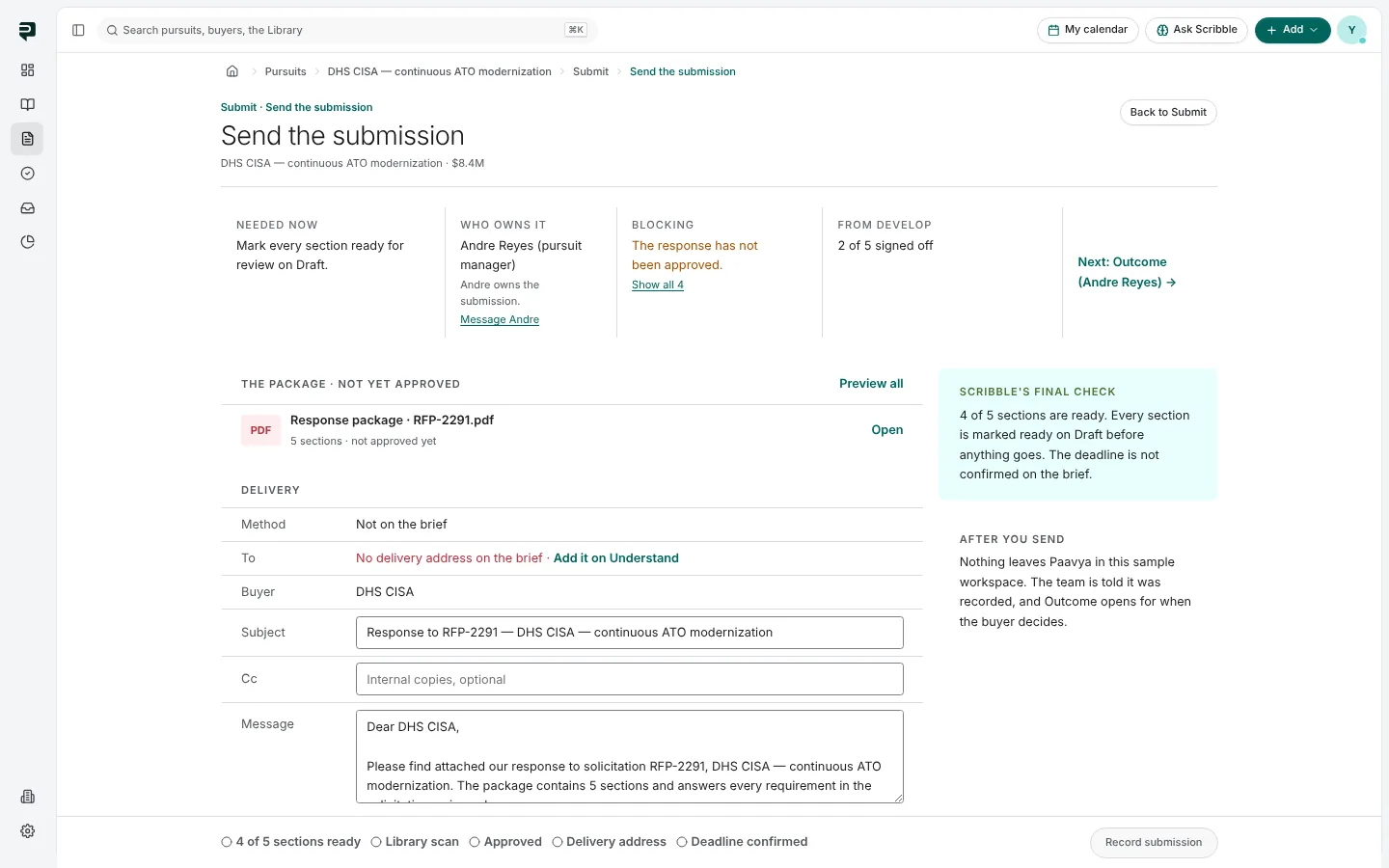Image resolution: width=1389 pixels, height=868 pixels.
Task: Go to Pursuits in the breadcrumb
Action: pos(286,71)
